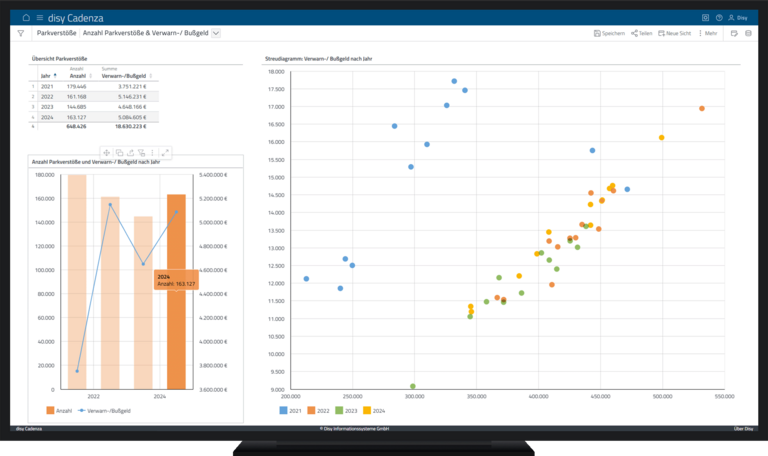The height and width of the screenshot is (456, 768).
Task: Click the total sum 18.630.223 €
Action: (x=131, y=126)
